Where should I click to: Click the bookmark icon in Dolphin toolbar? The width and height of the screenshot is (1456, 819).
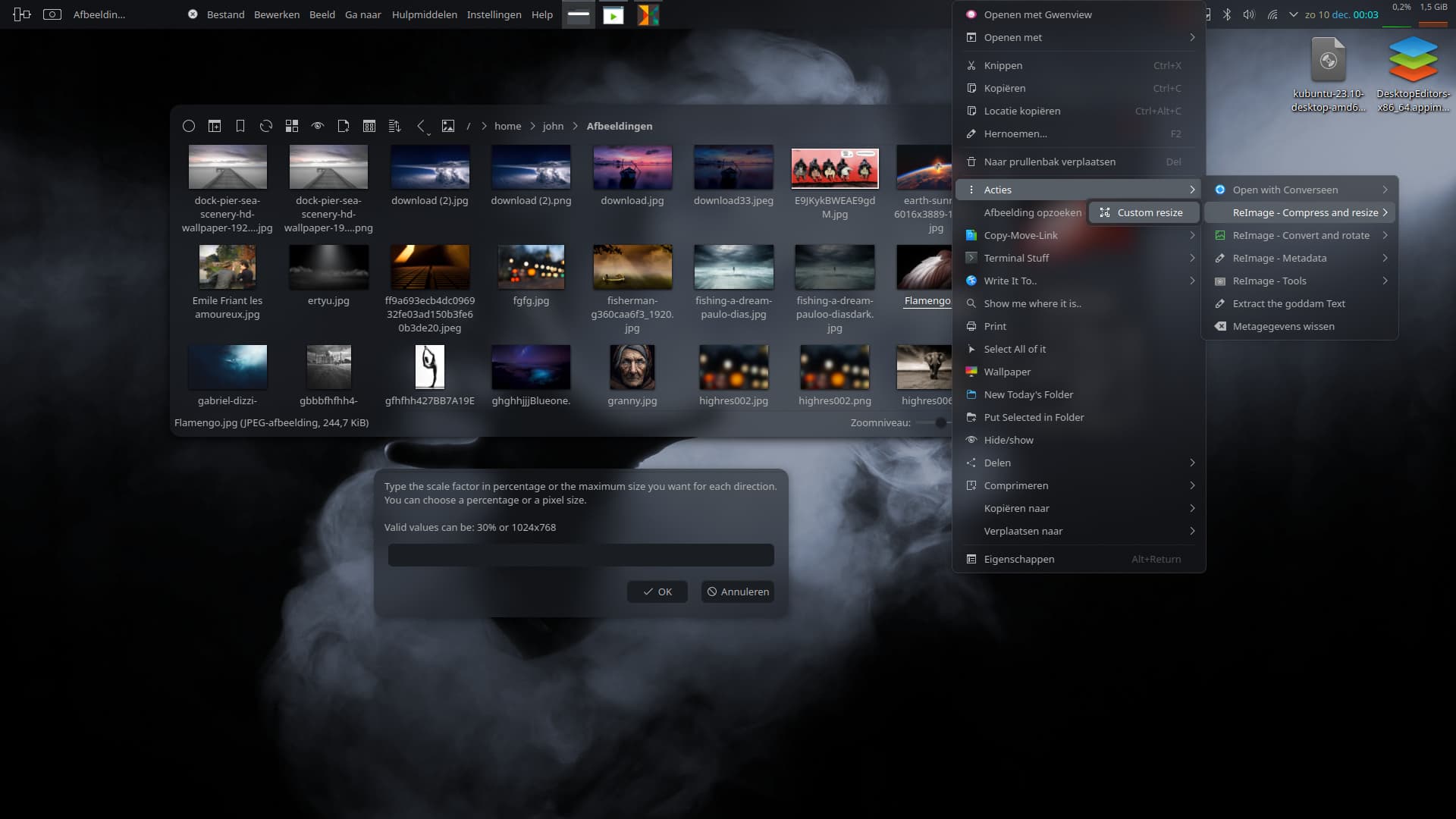[x=240, y=126]
